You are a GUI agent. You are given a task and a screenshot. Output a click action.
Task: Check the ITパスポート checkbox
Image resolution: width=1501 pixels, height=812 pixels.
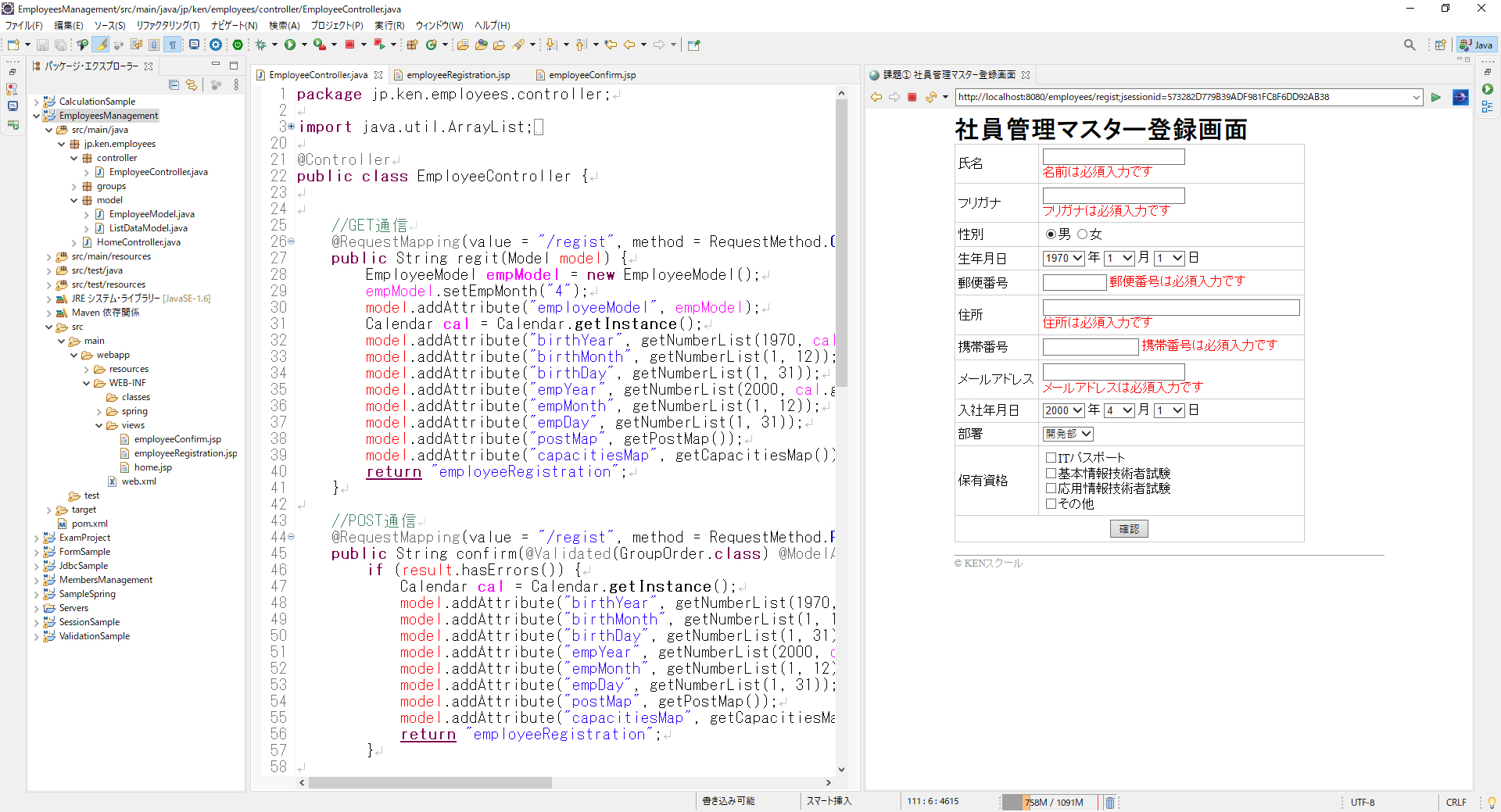pyautogui.click(x=1051, y=457)
